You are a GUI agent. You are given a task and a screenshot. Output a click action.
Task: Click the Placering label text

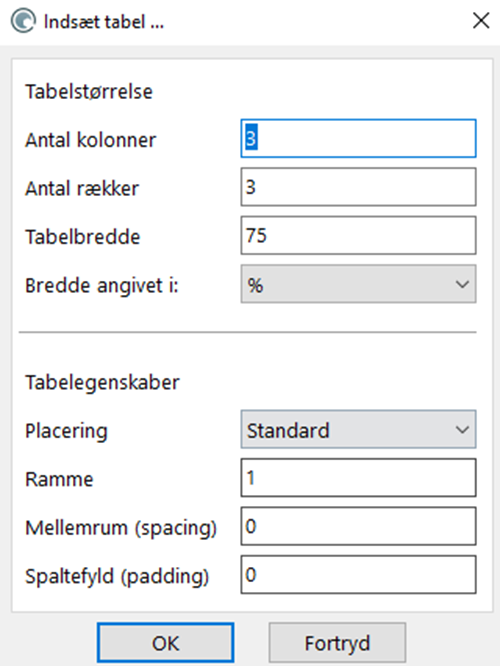pos(66,431)
